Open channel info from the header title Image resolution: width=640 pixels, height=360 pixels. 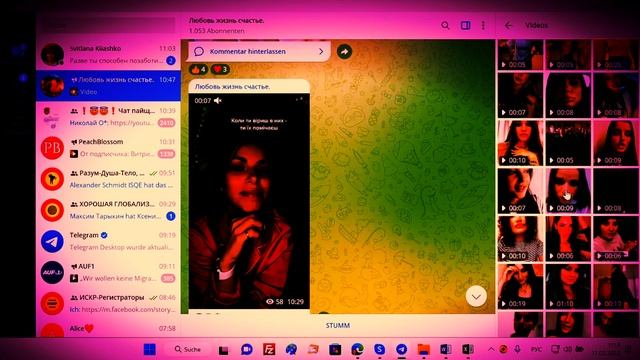tap(227, 20)
